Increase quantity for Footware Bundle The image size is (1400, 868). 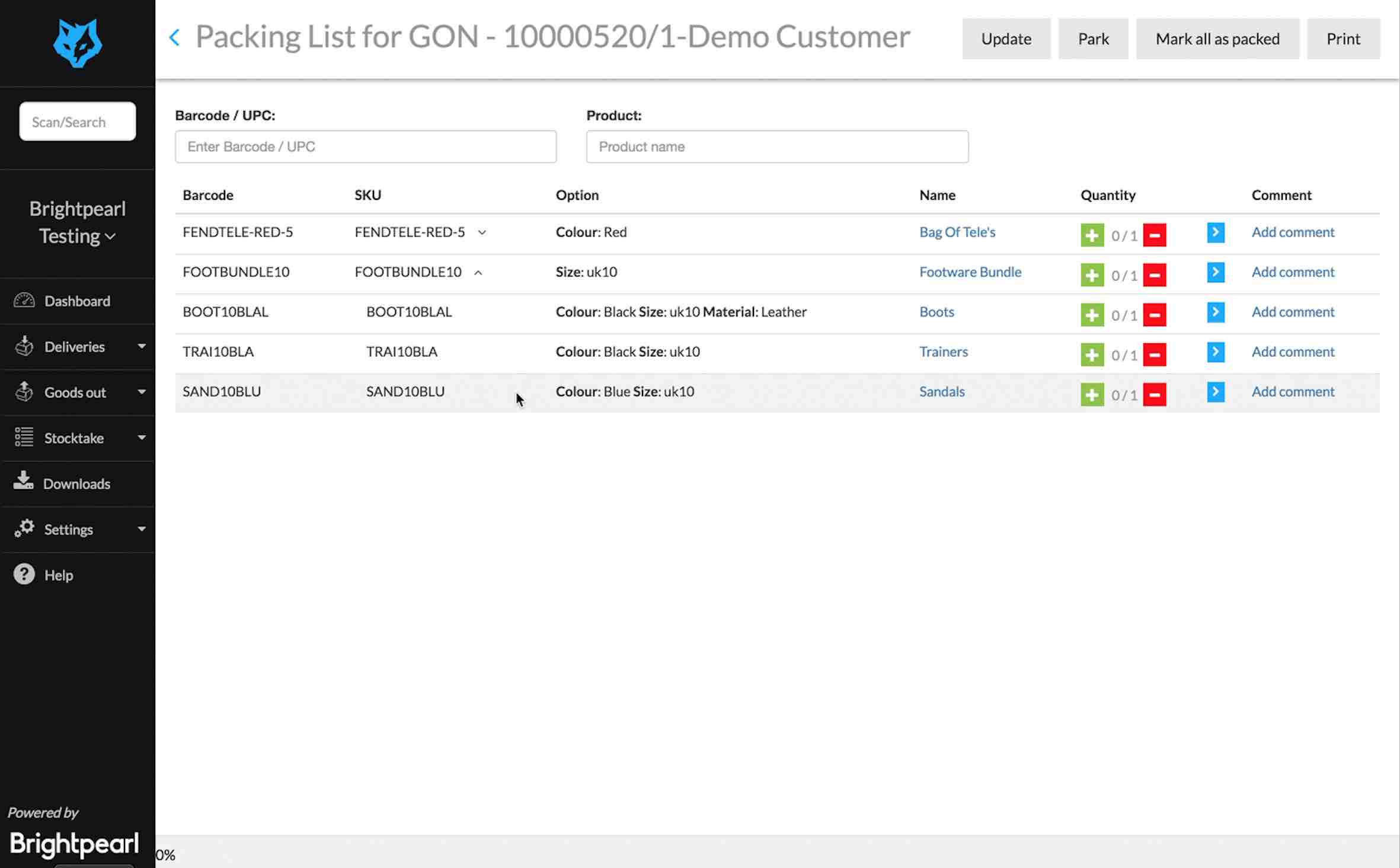[x=1092, y=275]
